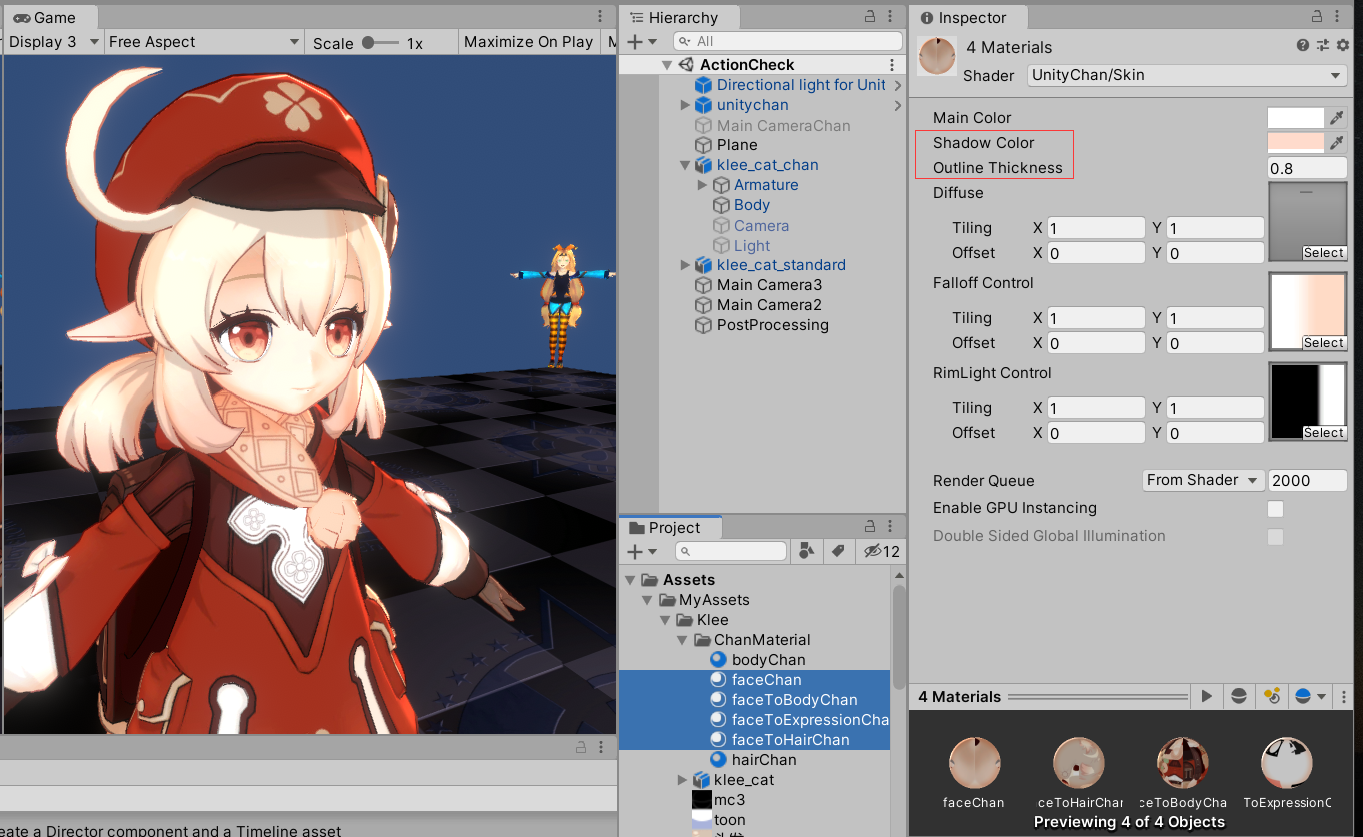Lock the Hierarchy panel with the padlock

[871, 17]
